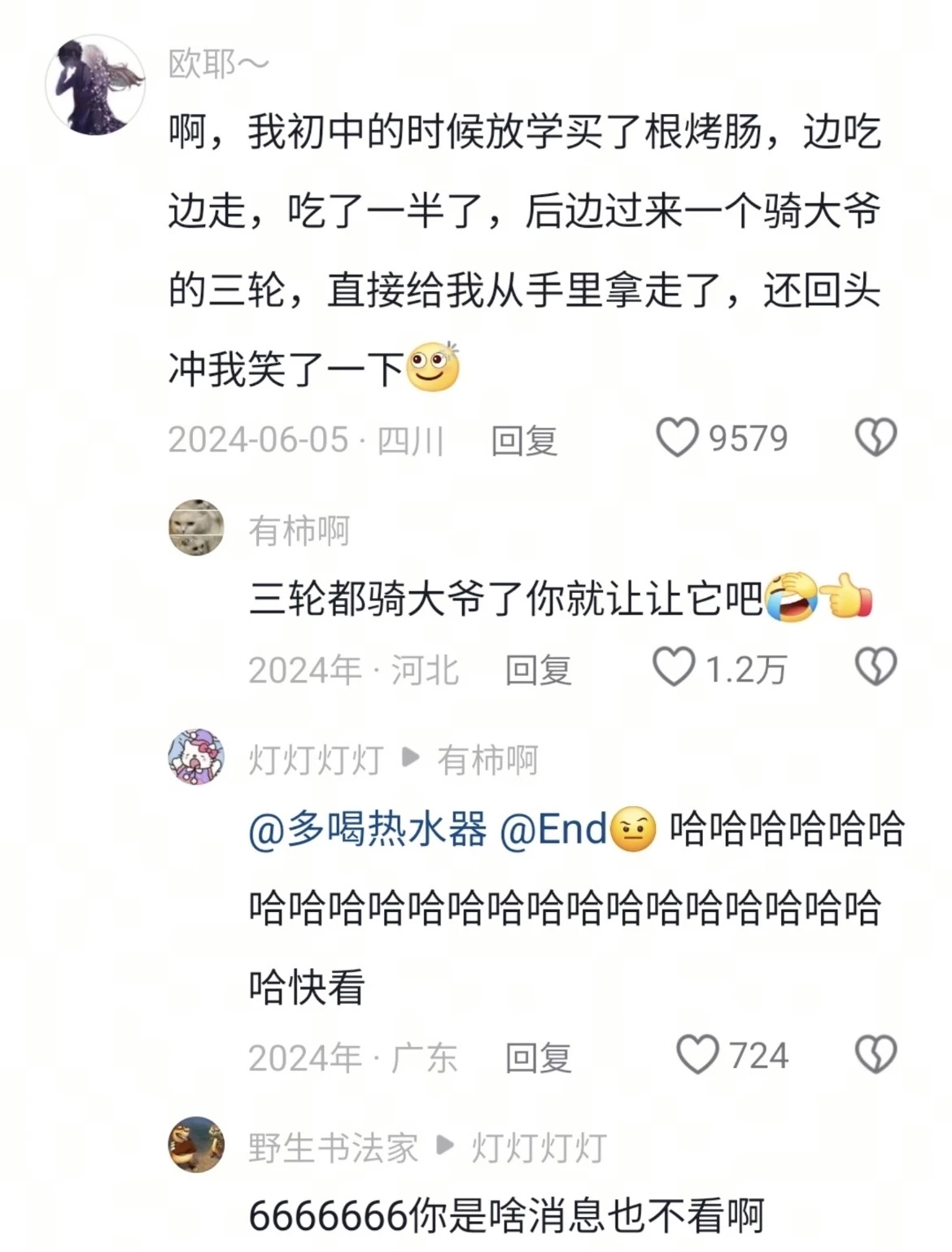This screenshot has height=1252, width=952.
Task: Open 有柿啊's cat avatar
Action: coord(196,527)
